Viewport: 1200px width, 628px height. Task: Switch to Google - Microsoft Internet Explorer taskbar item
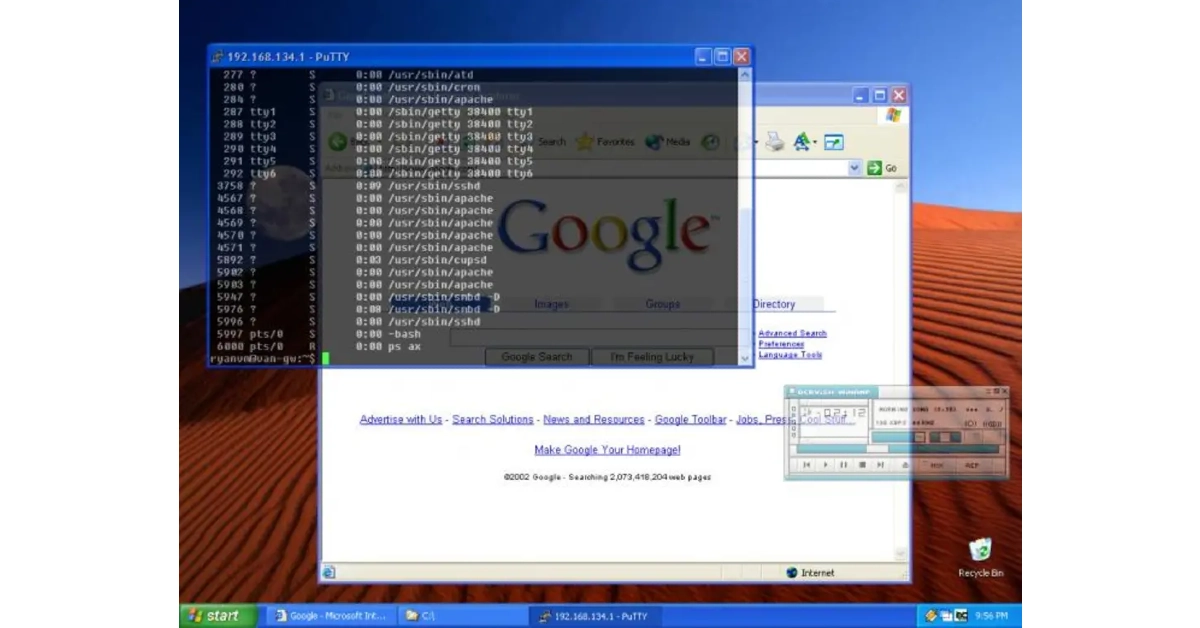(x=330, y=616)
